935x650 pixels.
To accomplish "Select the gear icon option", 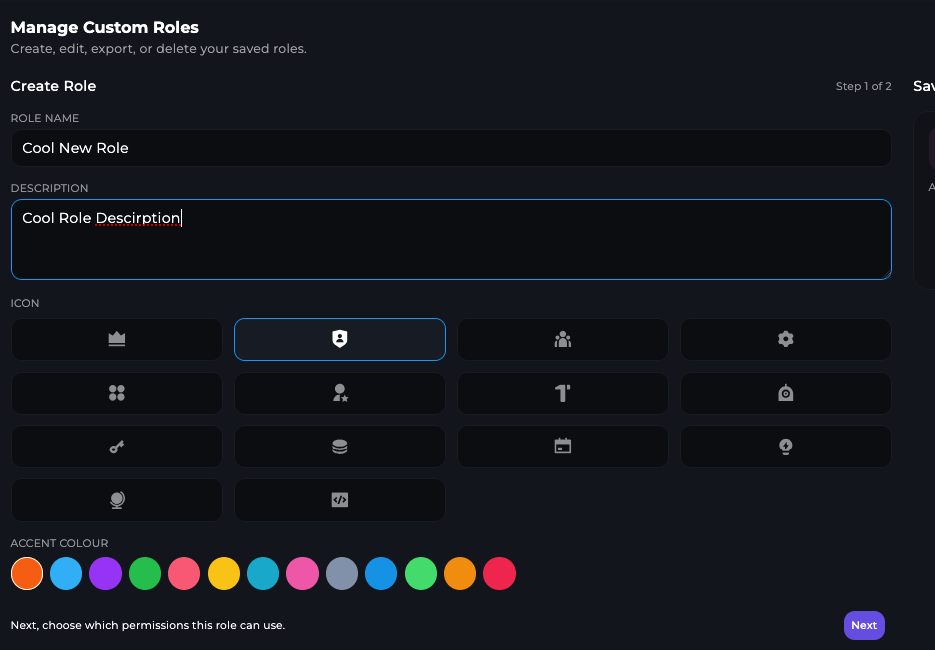I will (785, 339).
